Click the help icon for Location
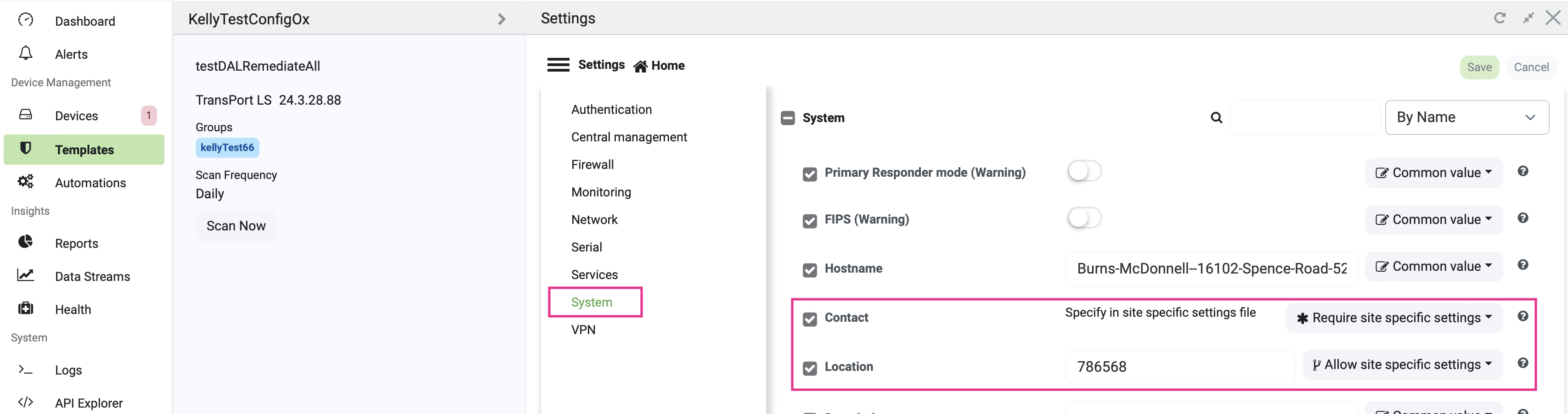The image size is (1568, 414). coord(1523,364)
